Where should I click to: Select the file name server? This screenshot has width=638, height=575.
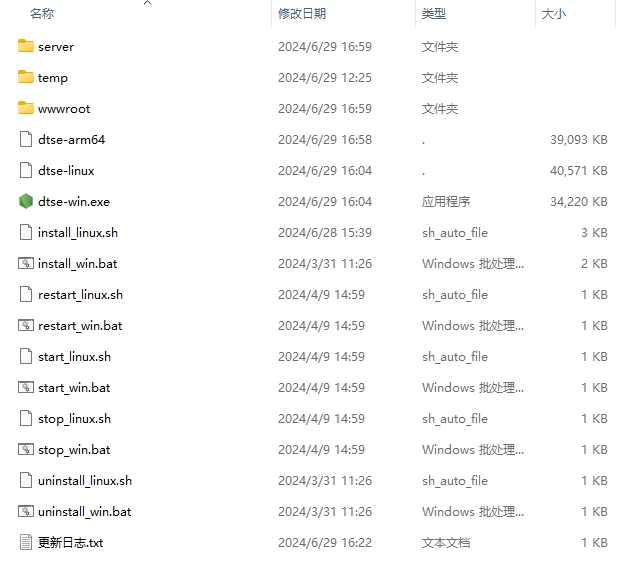pos(56,47)
